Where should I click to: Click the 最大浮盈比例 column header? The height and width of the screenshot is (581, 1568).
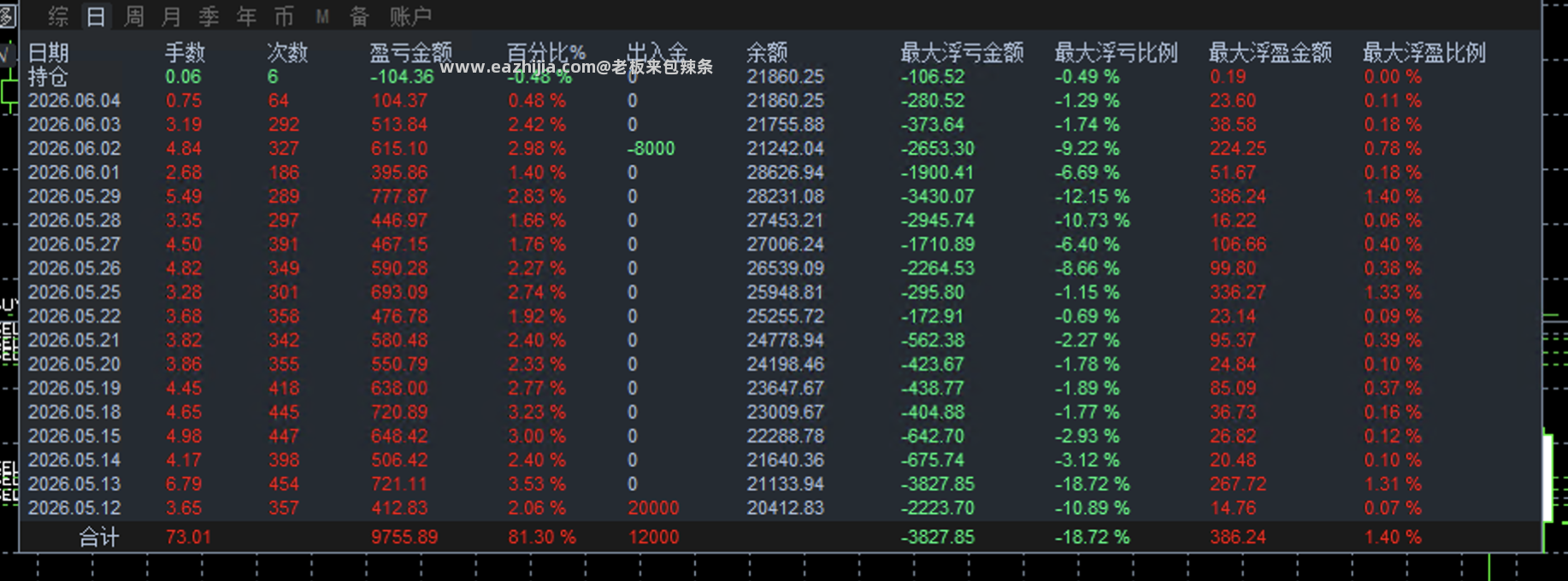(1424, 53)
